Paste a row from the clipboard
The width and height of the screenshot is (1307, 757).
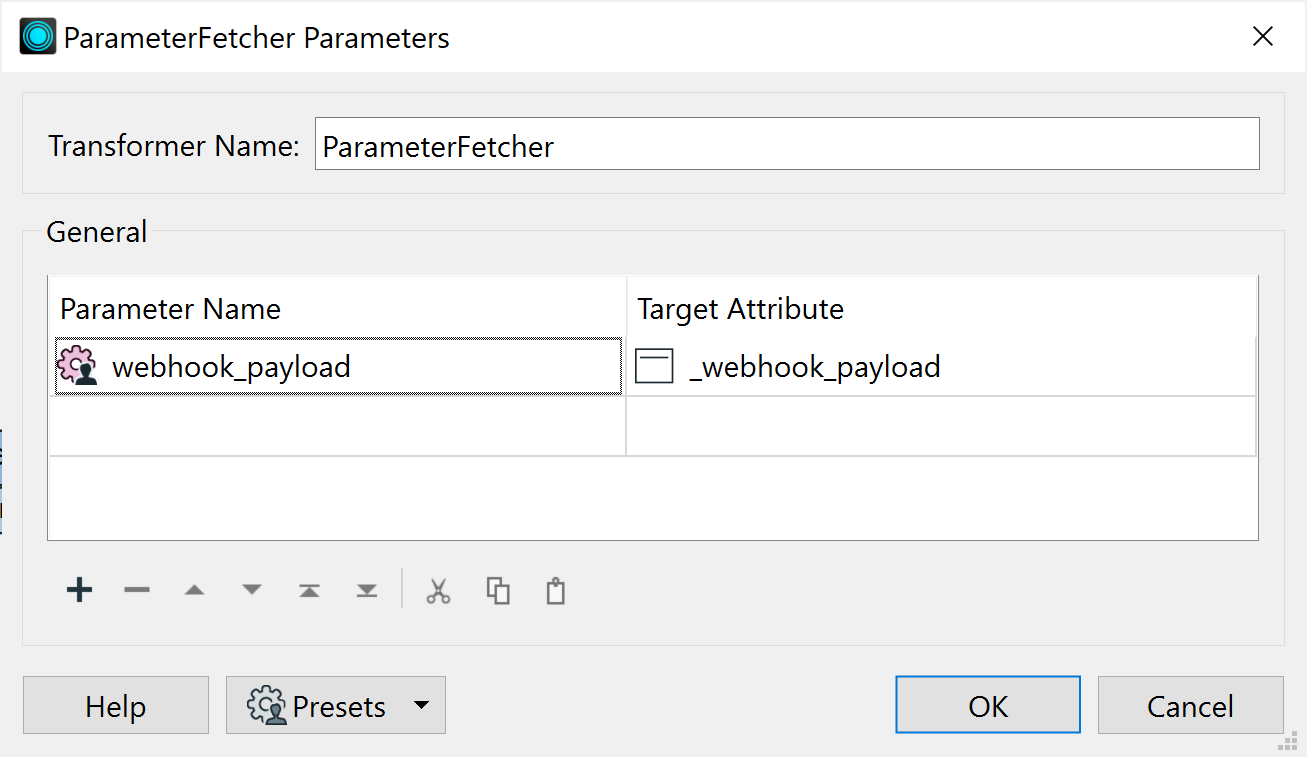(x=555, y=590)
